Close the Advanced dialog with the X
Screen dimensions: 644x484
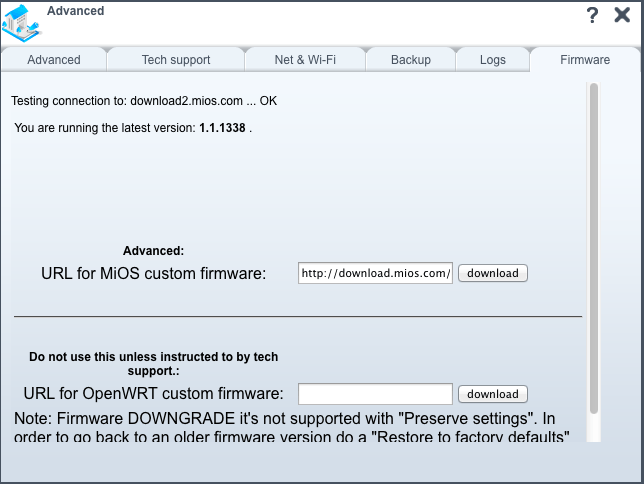[x=622, y=15]
